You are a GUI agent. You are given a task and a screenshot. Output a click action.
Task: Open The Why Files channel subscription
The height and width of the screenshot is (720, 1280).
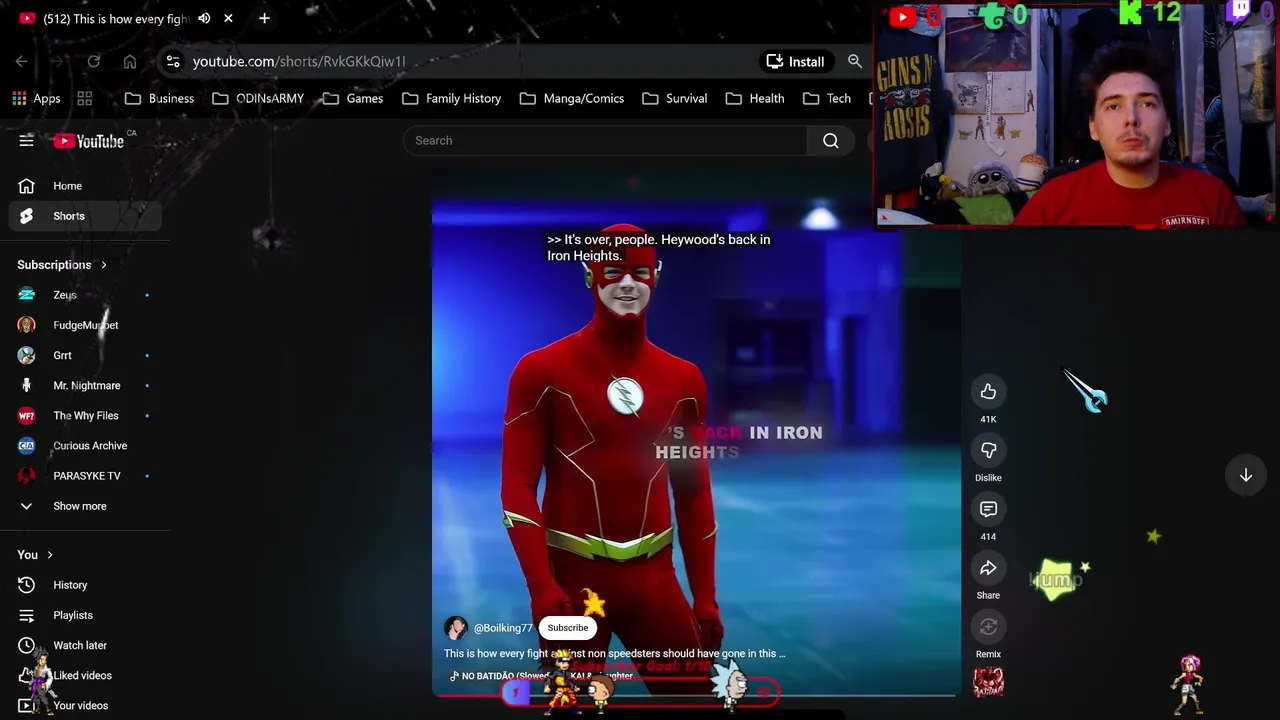[86, 415]
